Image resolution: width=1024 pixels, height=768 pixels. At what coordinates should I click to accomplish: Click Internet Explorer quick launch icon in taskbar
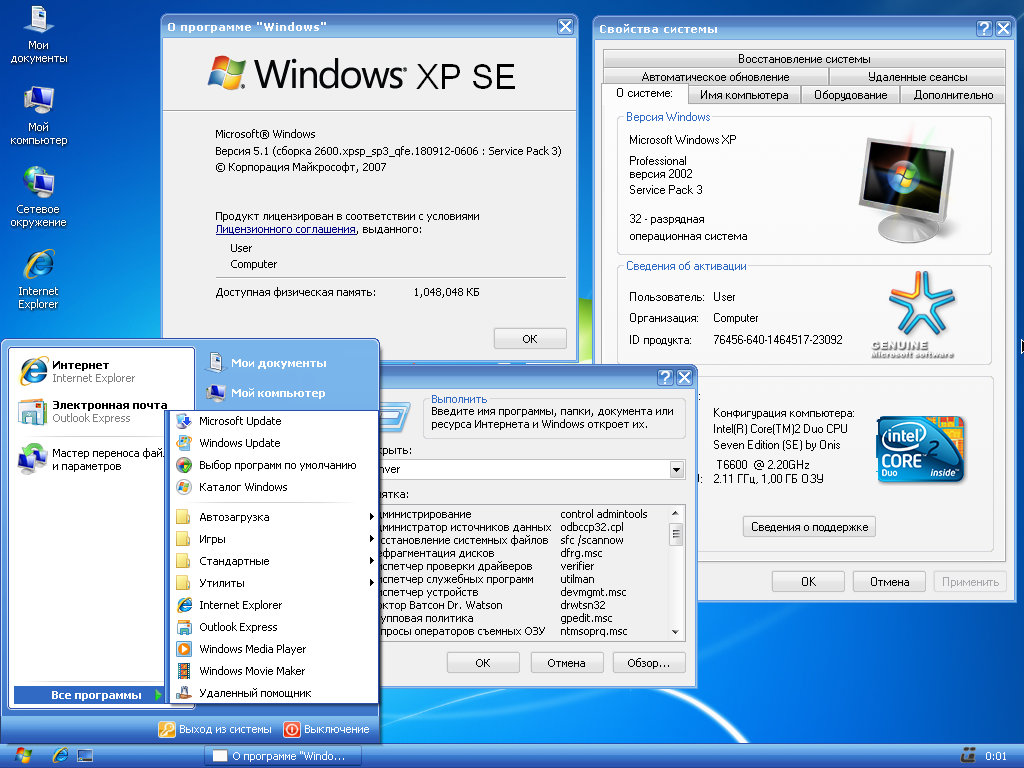(x=60, y=756)
